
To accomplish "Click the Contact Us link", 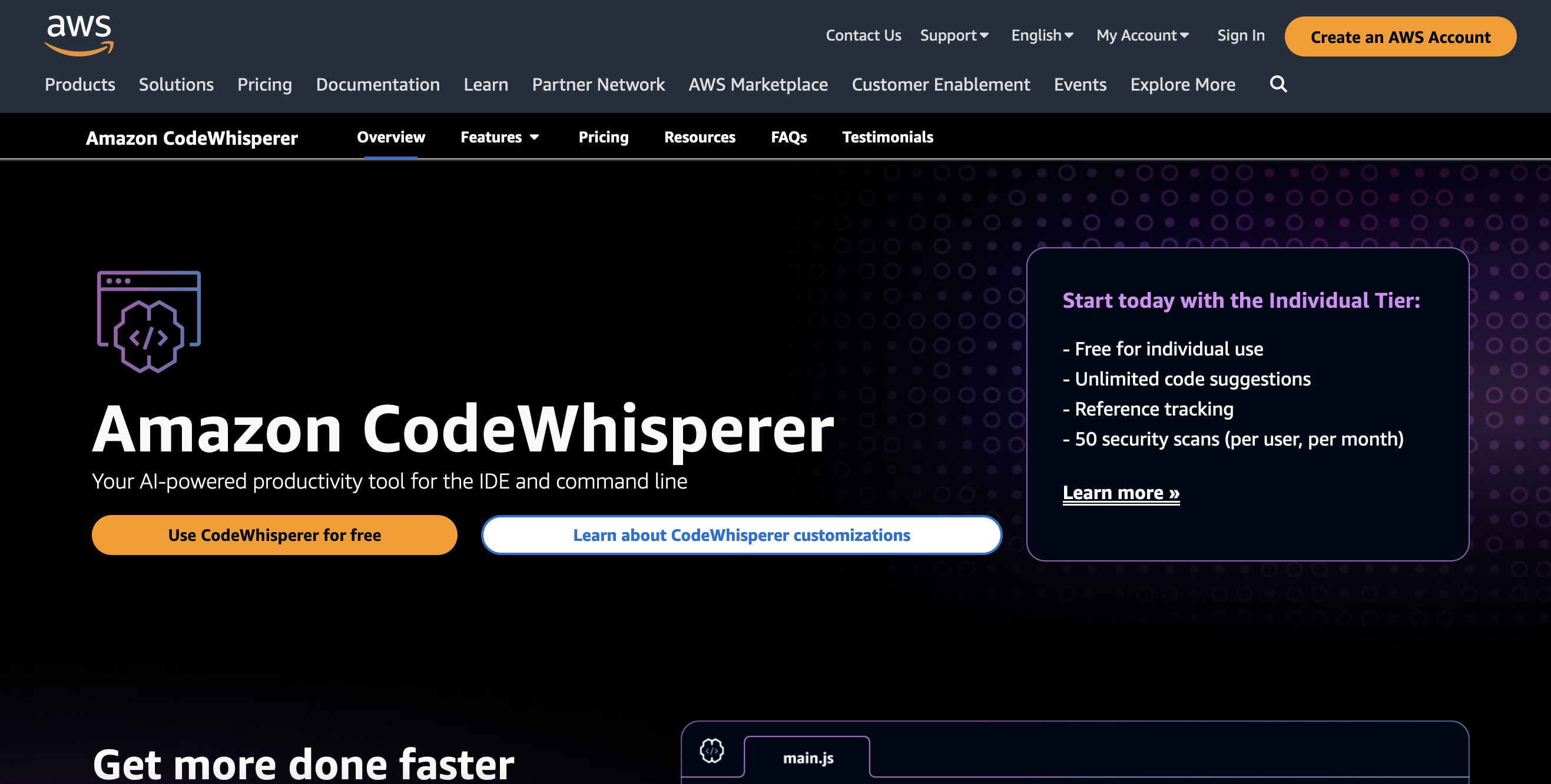I will click(x=863, y=35).
